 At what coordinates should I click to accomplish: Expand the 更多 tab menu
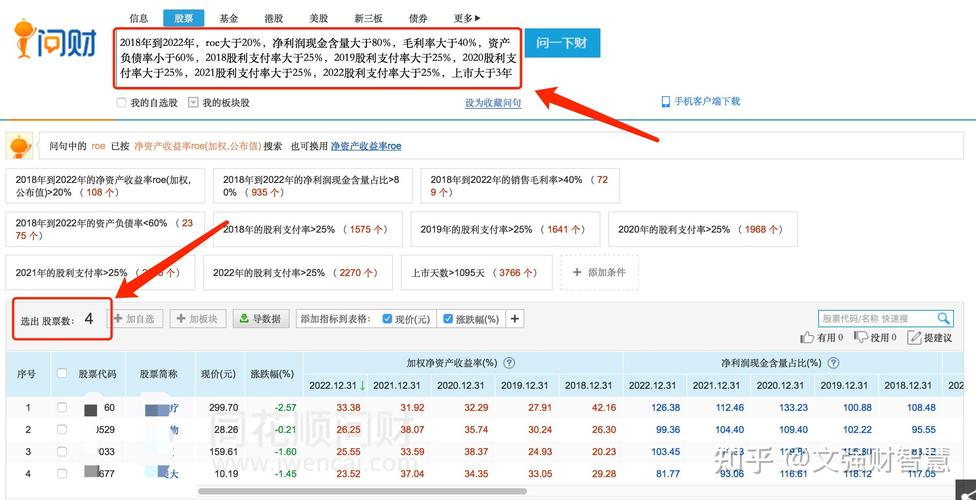467,18
